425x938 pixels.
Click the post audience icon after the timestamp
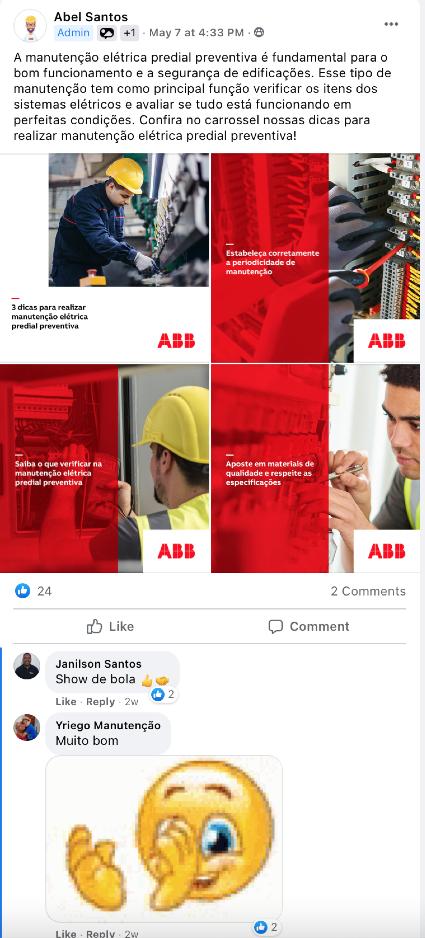click(259, 32)
